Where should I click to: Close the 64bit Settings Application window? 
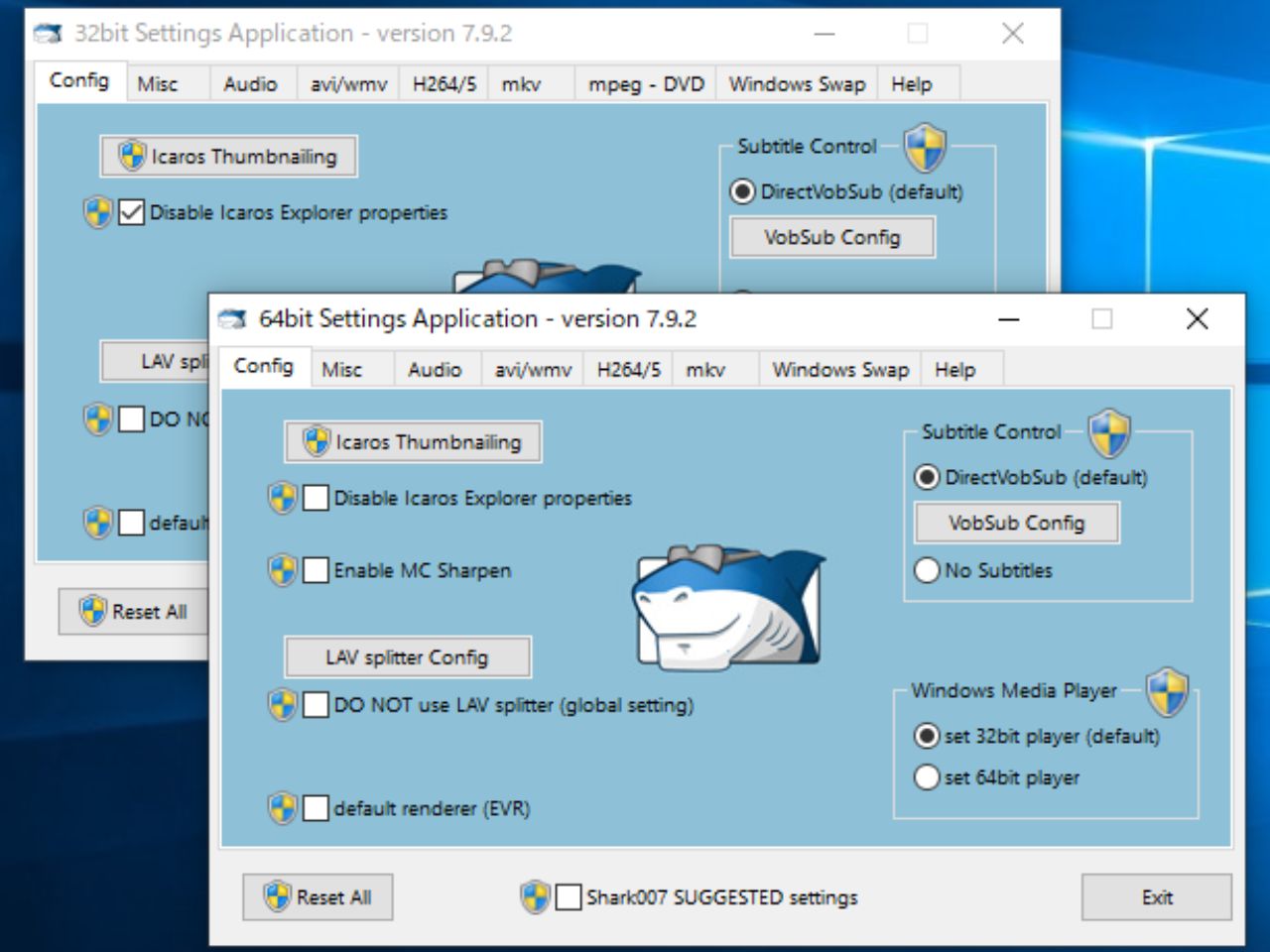point(1198,319)
